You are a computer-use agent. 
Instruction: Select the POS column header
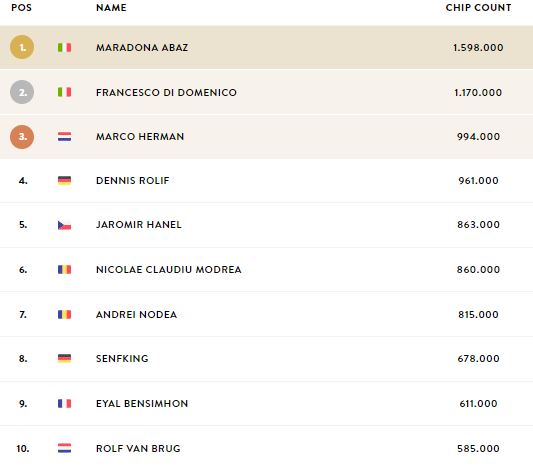[x=21, y=7]
